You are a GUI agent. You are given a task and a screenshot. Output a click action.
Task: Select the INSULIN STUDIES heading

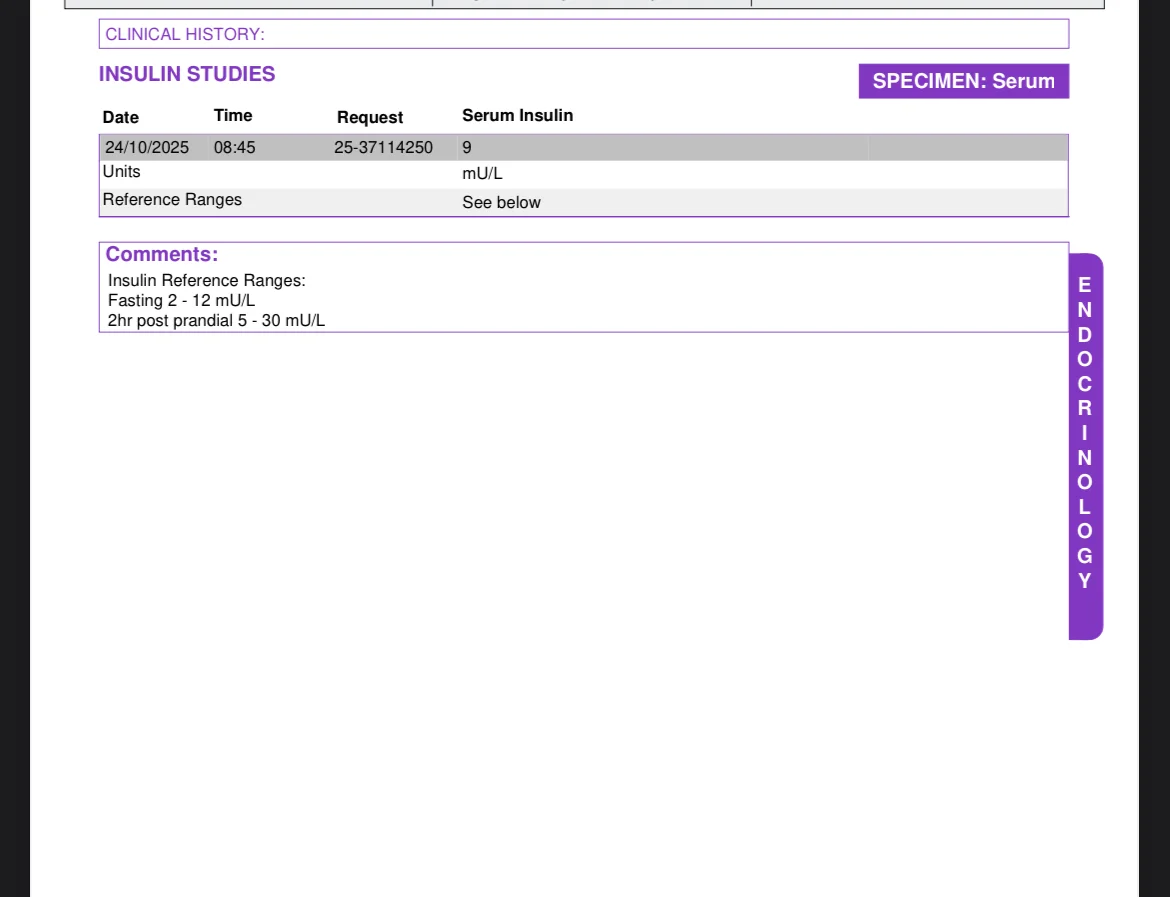(187, 74)
